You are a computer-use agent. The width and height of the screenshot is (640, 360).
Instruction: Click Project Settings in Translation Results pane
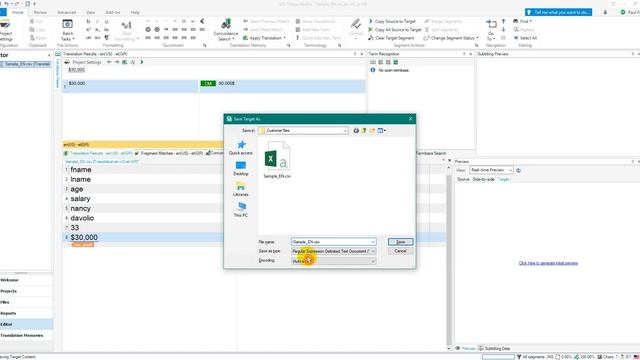tap(83, 62)
